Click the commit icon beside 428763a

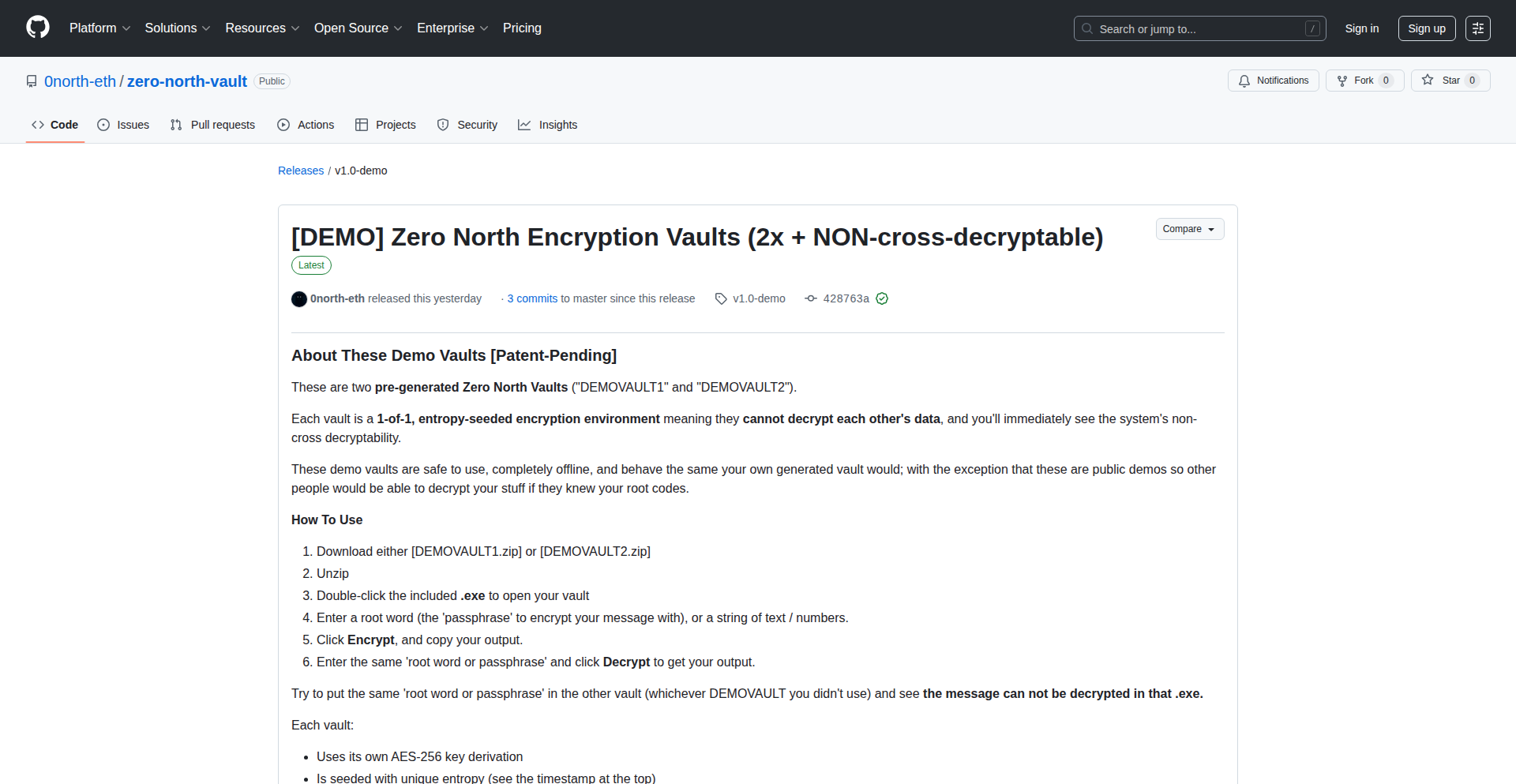click(x=810, y=298)
